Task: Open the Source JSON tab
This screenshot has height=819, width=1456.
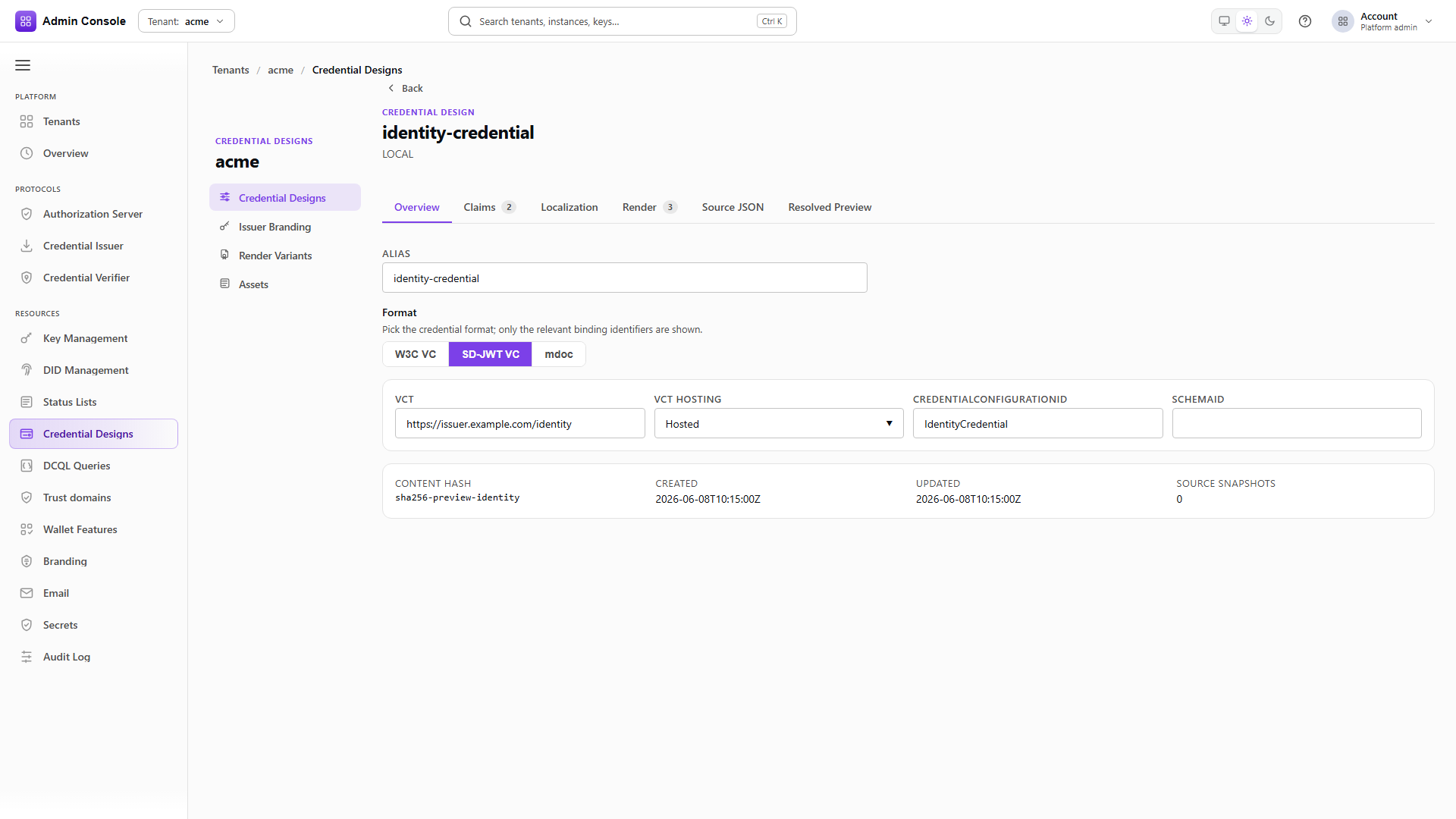Action: point(733,207)
